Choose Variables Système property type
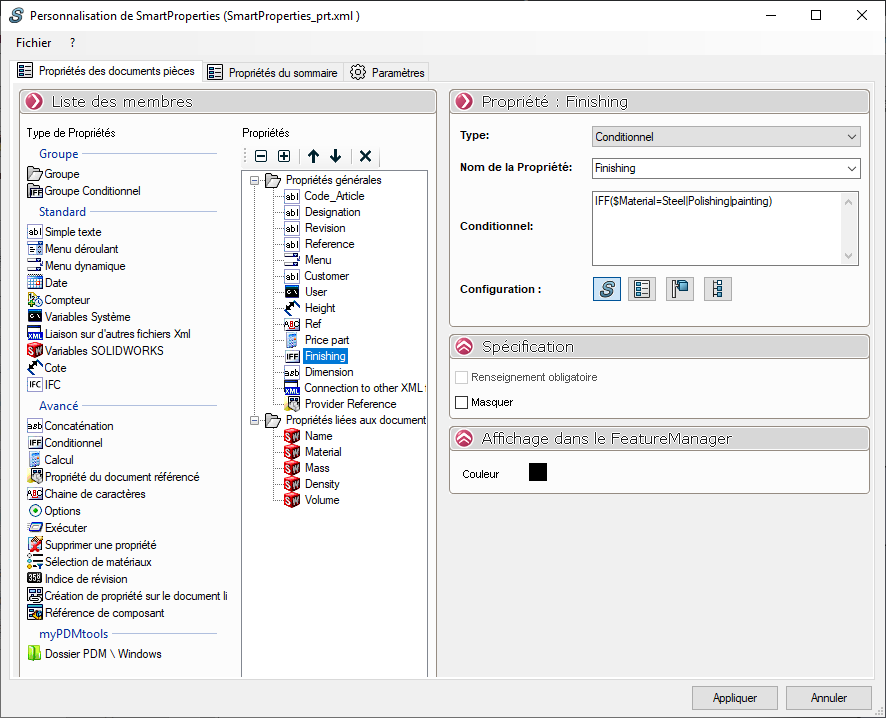The width and height of the screenshot is (886, 718). 79,317
